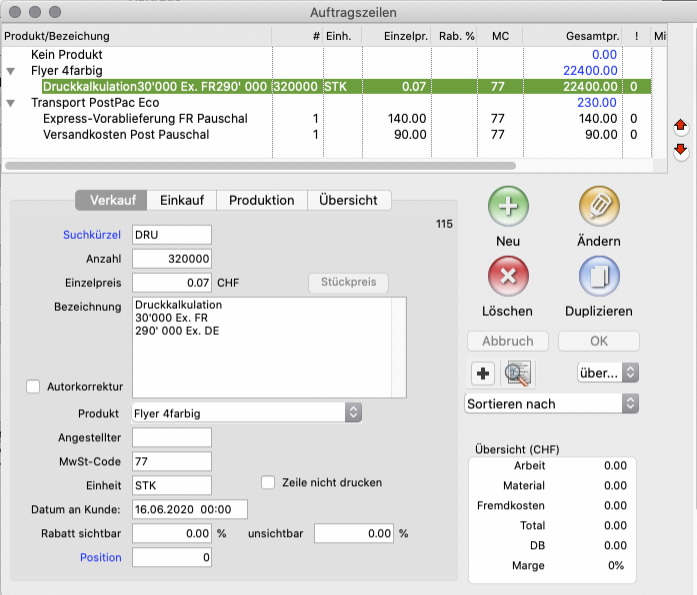The width and height of the screenshot is (697, 595).
Task: Click the magnifier search document icon
Action: pos(519,373)
